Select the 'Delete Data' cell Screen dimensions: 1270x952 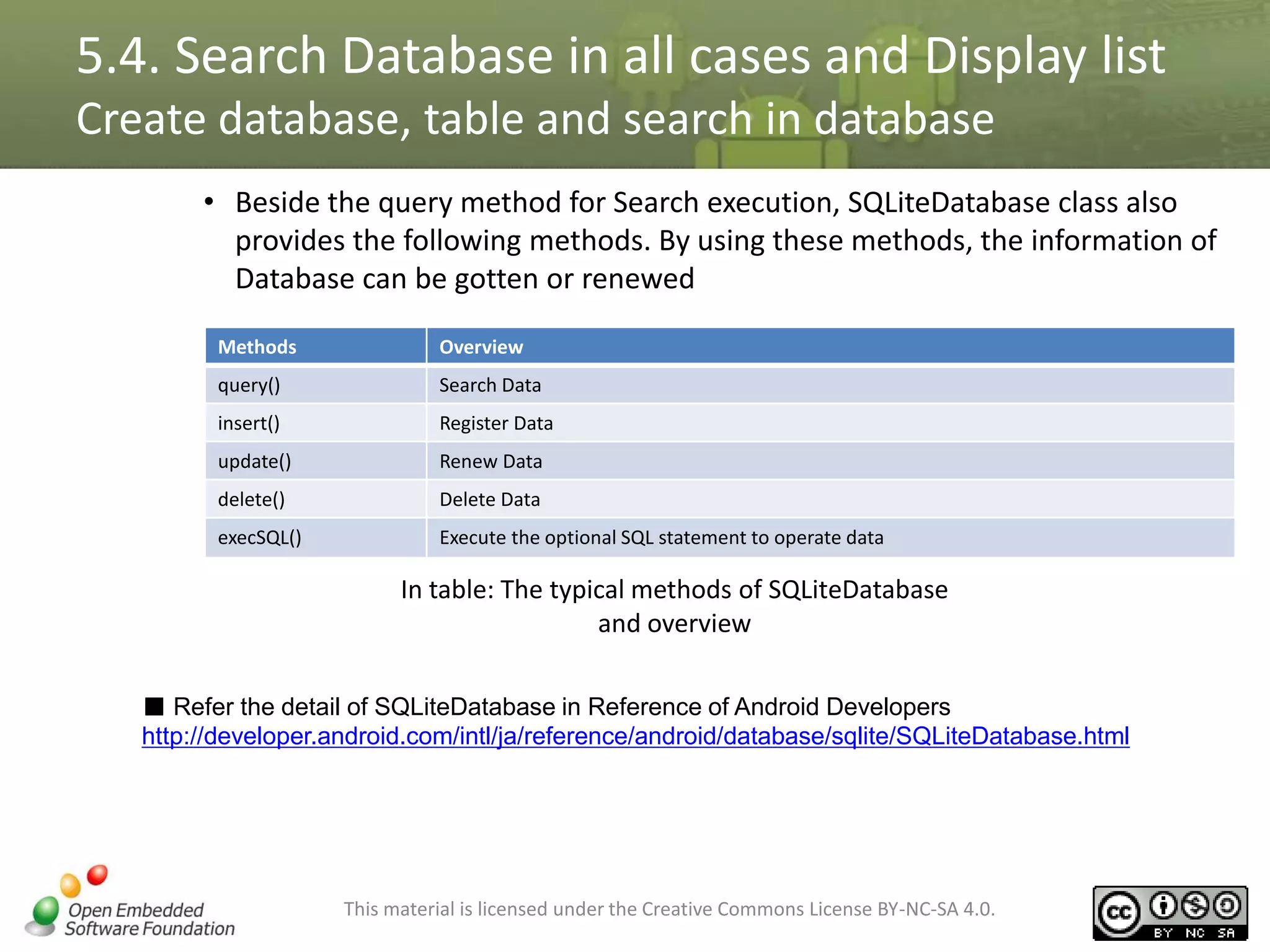pyautogui.click(x=831, y=500)
